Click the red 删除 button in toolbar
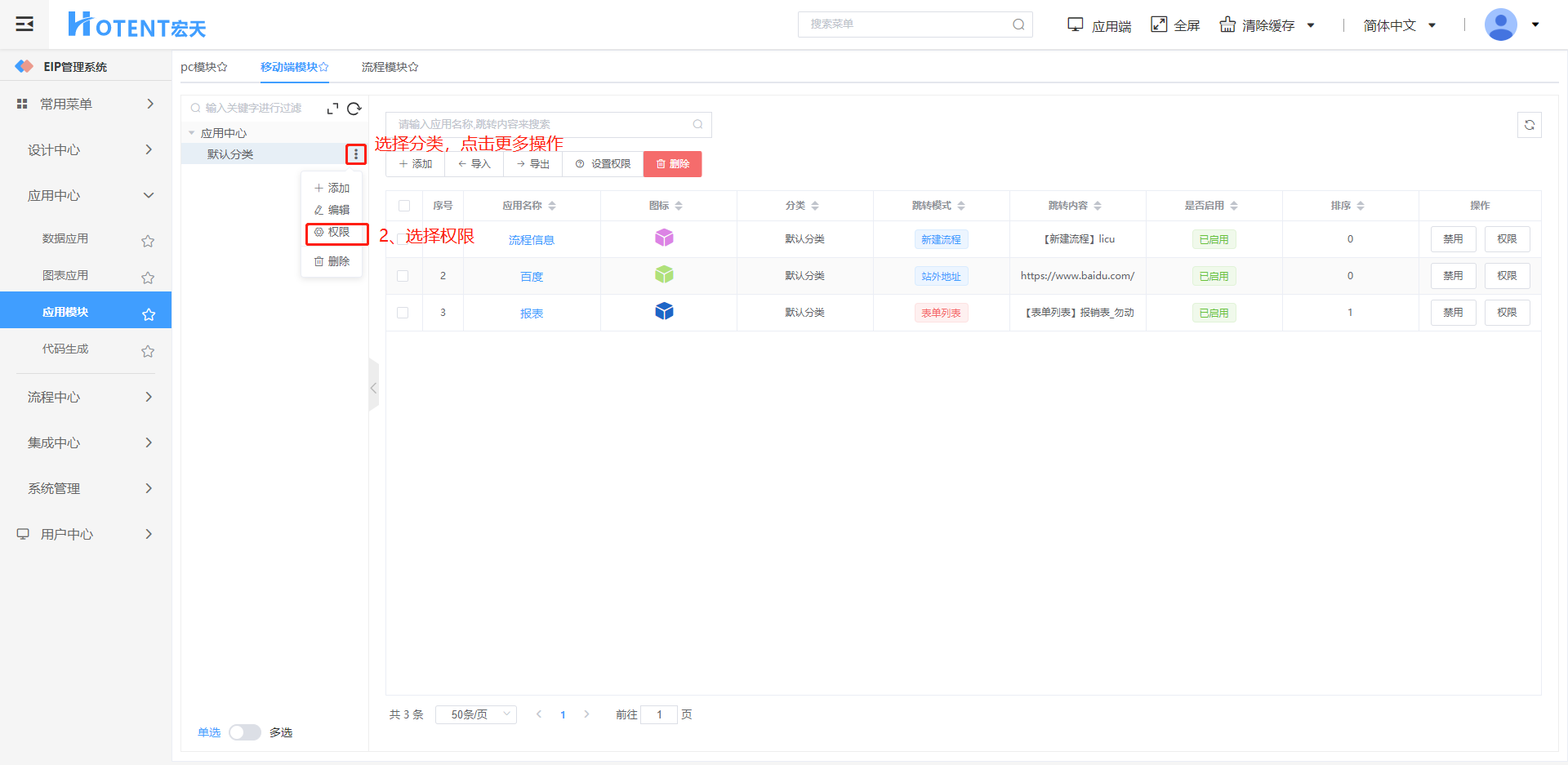Viewport: 1568px width, 765px height. [672, 164]
